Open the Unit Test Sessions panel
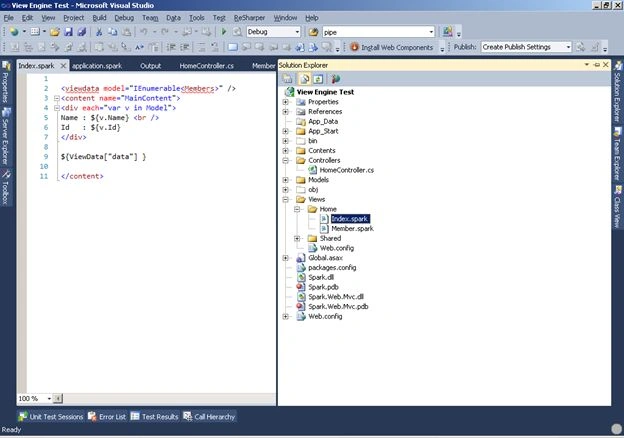 (x=51, y=417)
